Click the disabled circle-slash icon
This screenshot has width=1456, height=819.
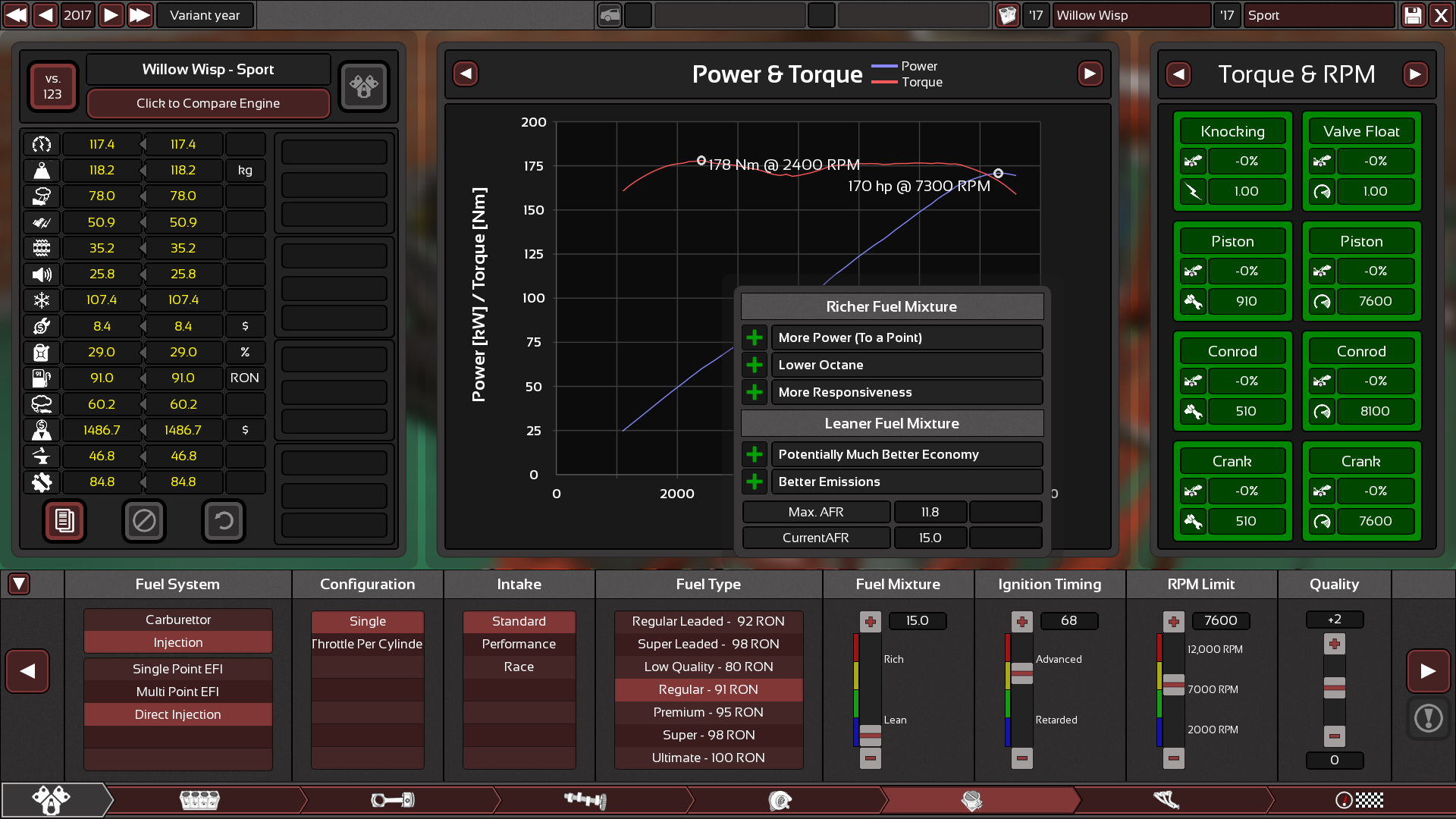click(x=144, y=521)
